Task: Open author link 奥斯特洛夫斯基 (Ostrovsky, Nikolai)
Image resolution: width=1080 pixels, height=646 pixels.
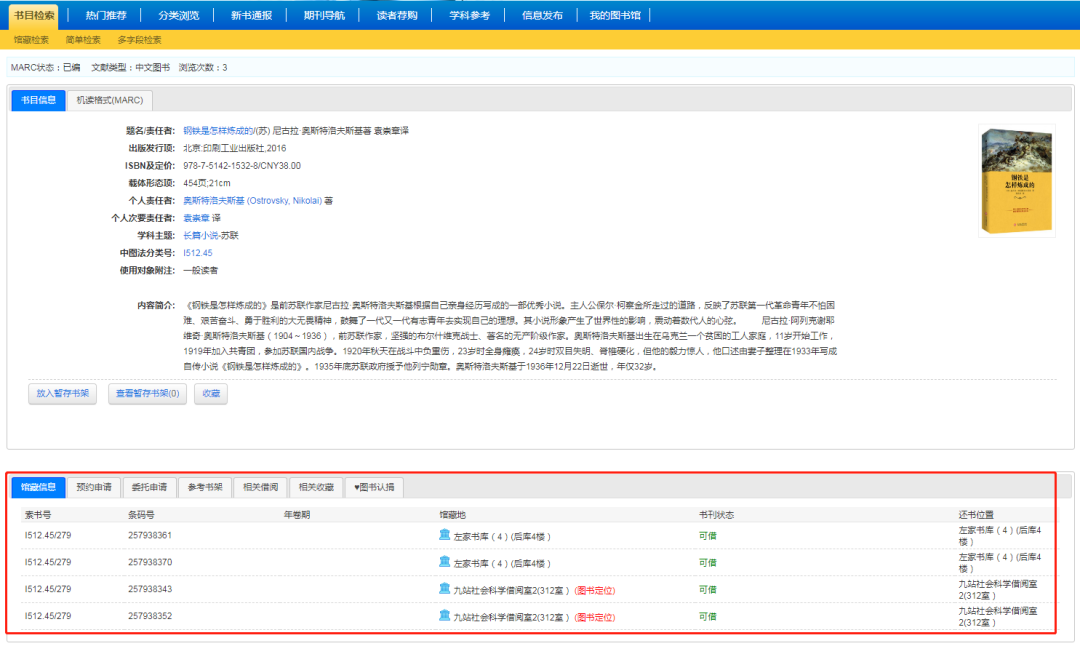Action: click(252, 200)
